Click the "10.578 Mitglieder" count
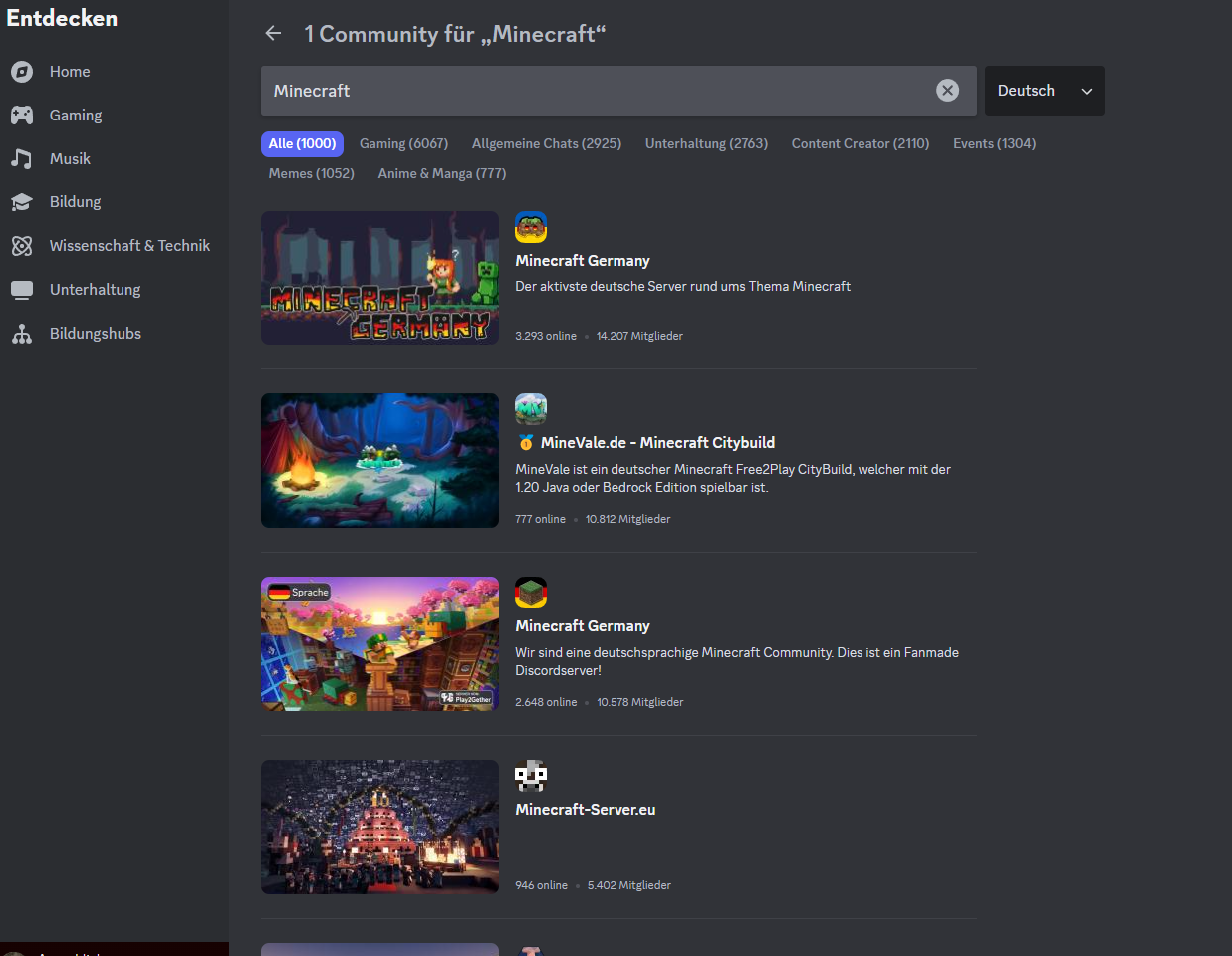The image size is (1232, 956). pyautogui.click(x=640, y=703)
